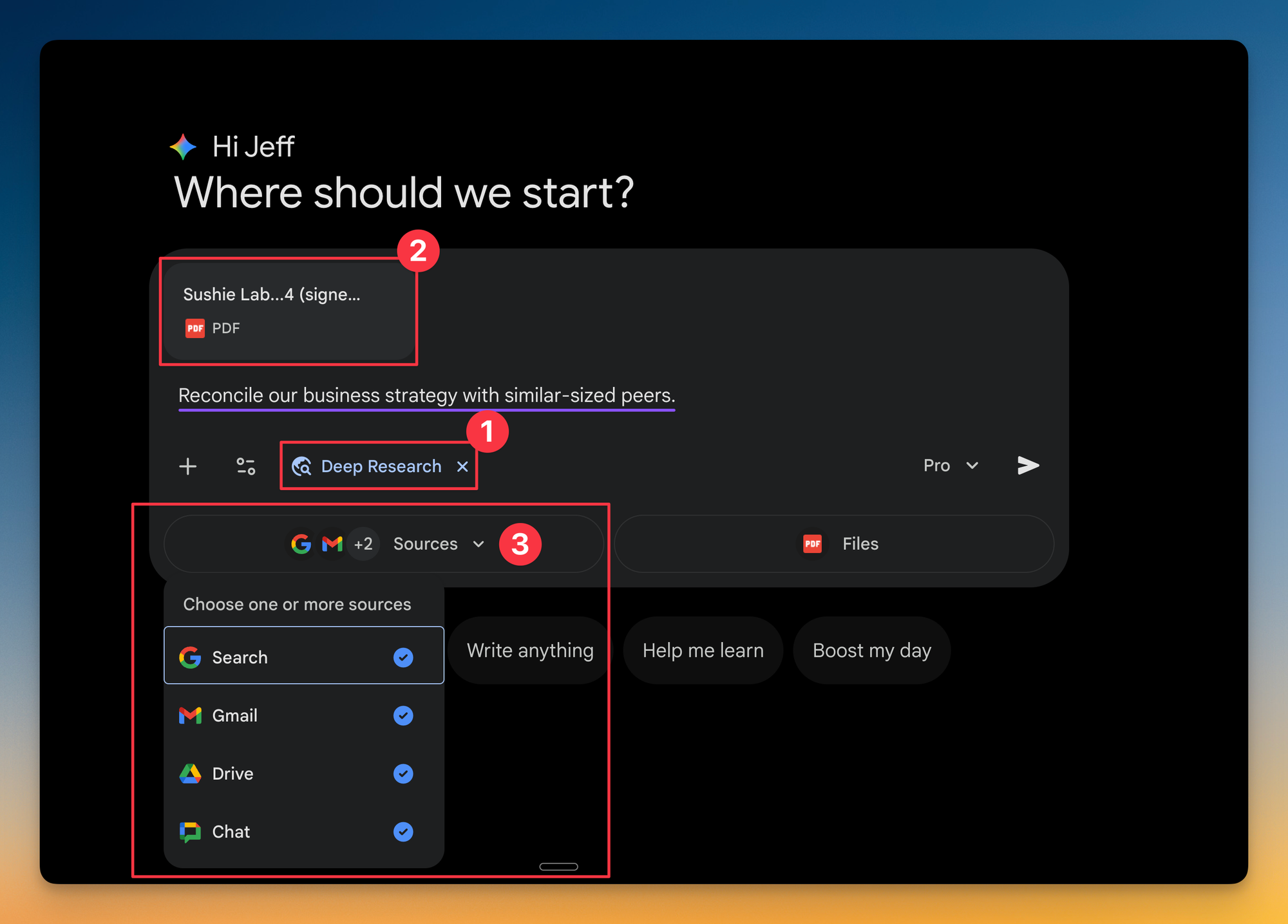
Task: Remove Deep Research with the X
Action: point(462,466)
